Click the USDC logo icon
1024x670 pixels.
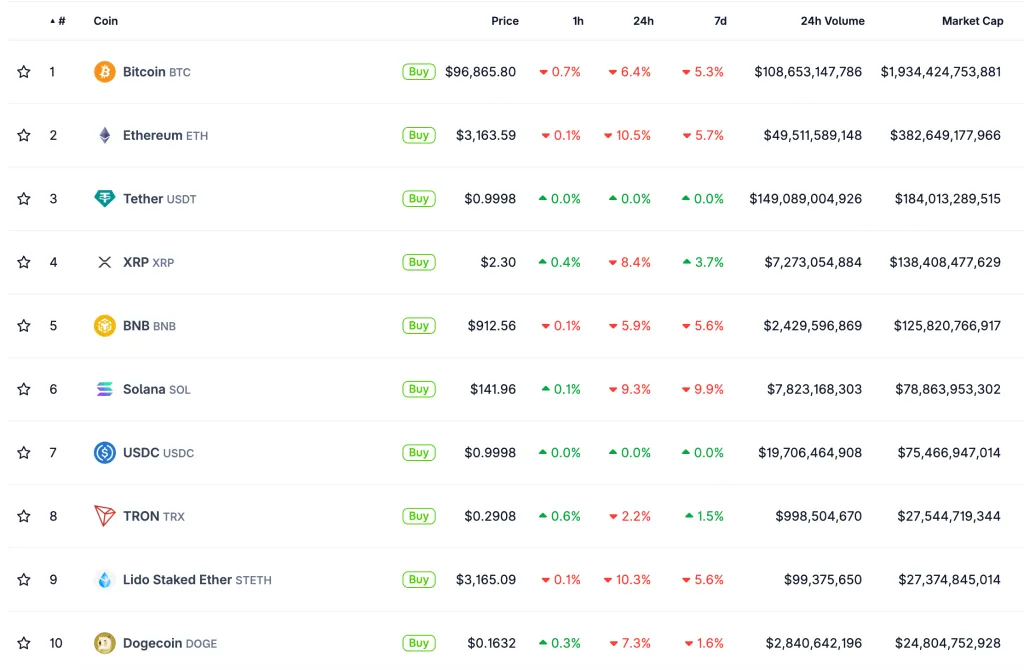(105, 453)
